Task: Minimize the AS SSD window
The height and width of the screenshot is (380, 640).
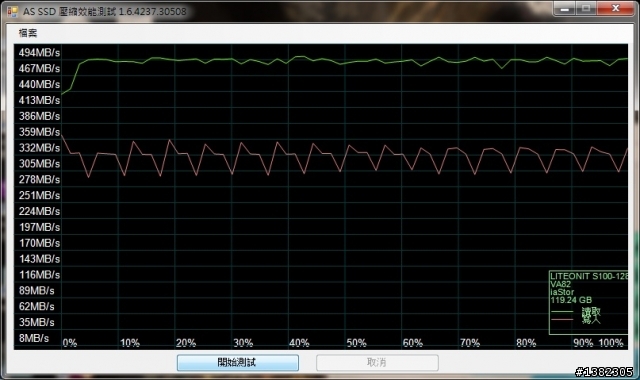Action: pos(565,9)
